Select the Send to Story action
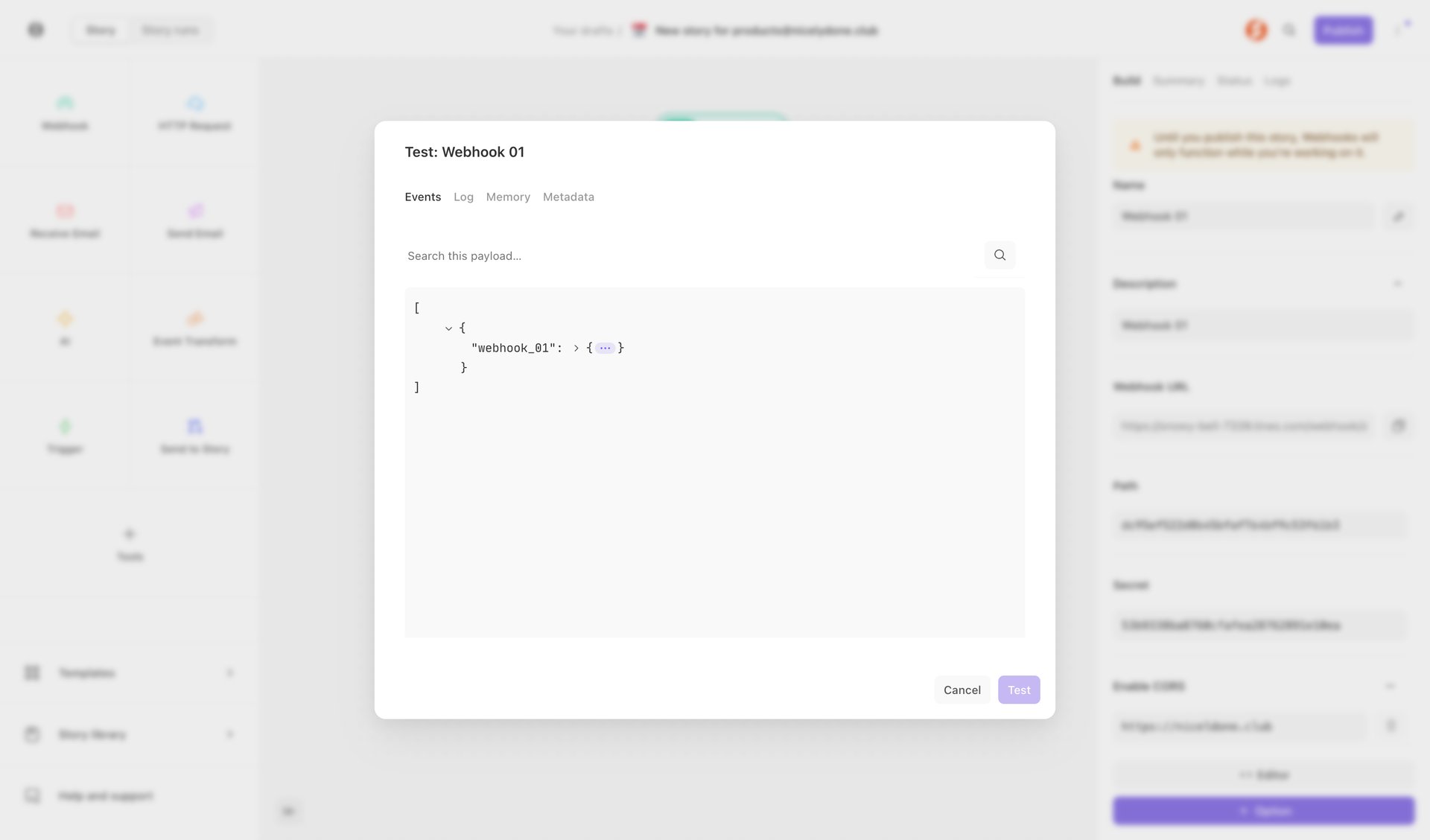The width and height of the screenshot is (1430, 840). (x=195, y=436)
